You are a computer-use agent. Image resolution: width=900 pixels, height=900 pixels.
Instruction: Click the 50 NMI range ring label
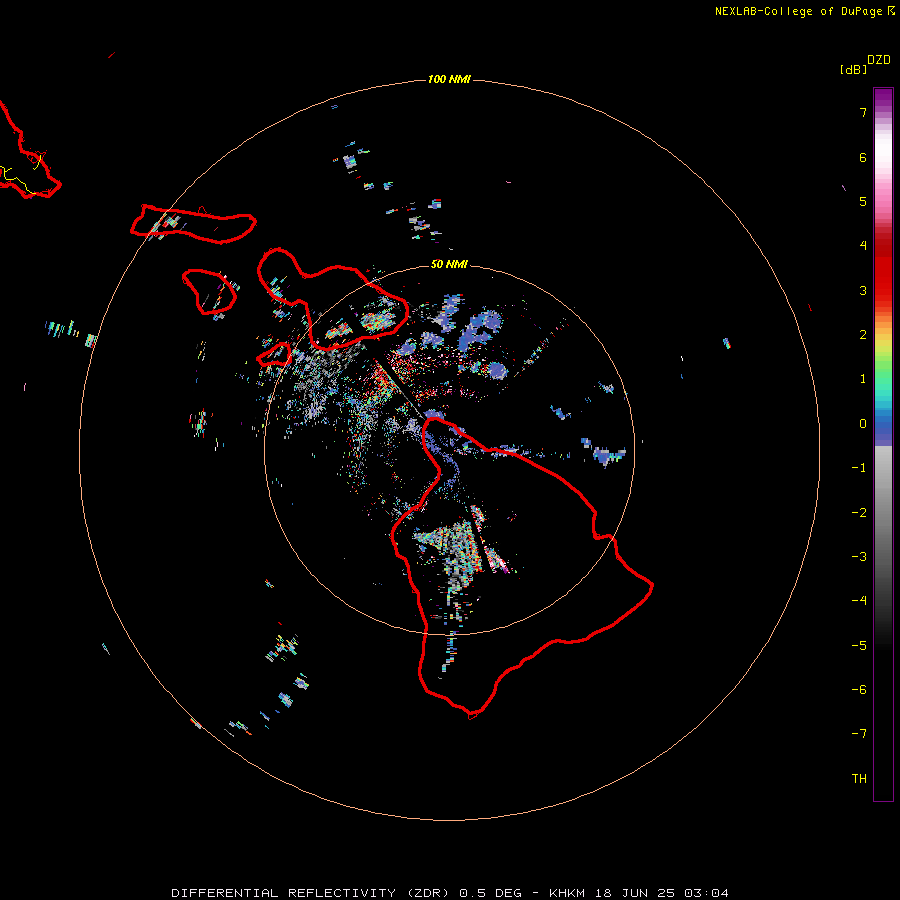click(449, 264)
